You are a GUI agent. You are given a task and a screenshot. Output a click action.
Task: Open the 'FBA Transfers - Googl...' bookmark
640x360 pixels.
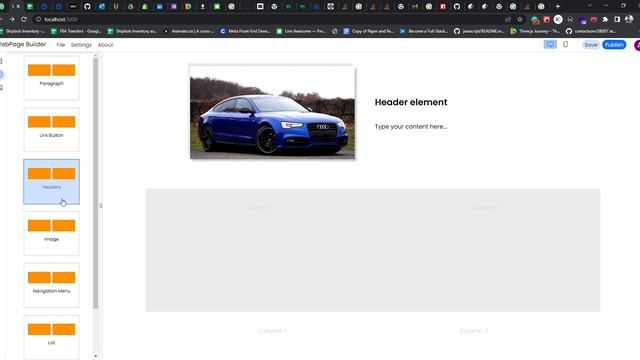click(x=76, y=31)
